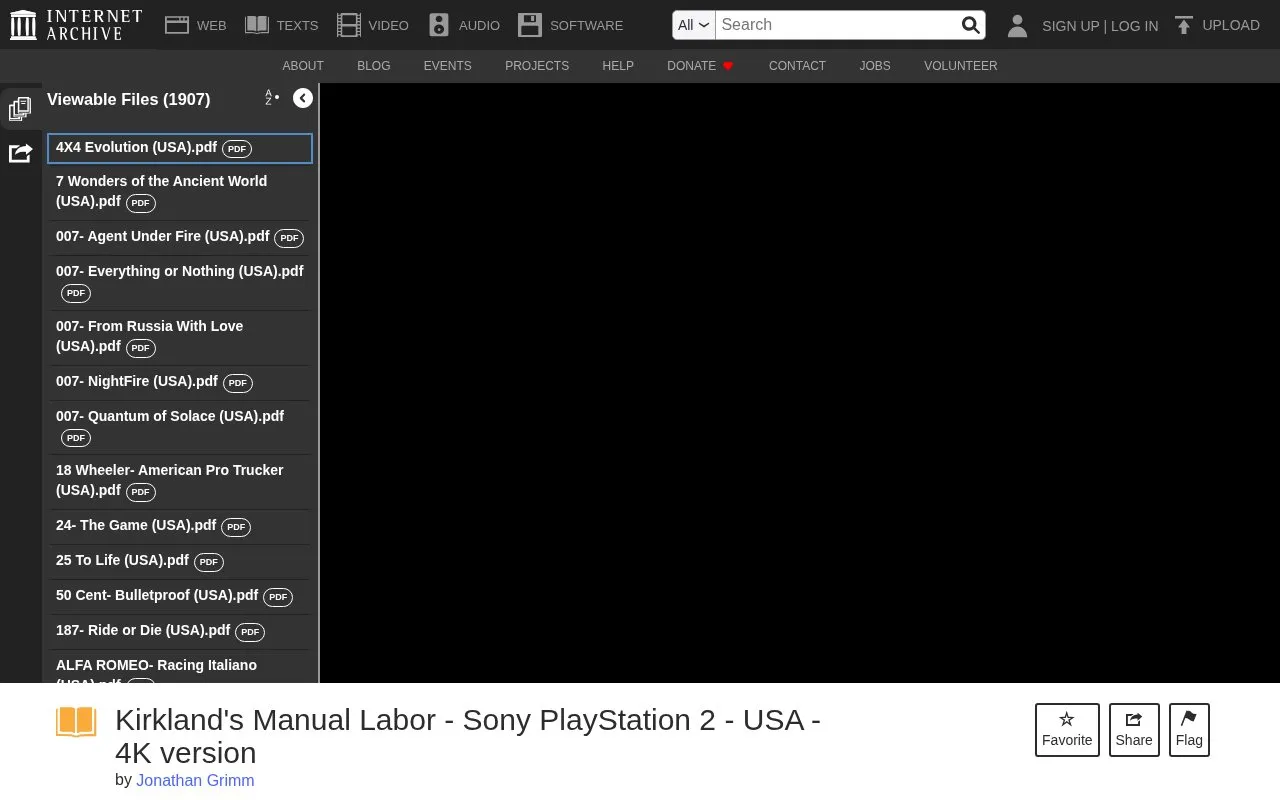Screen dimensions: 1280x800
Task: Open 007- NightFire (USA).pdf
Action: click(180, 382)
